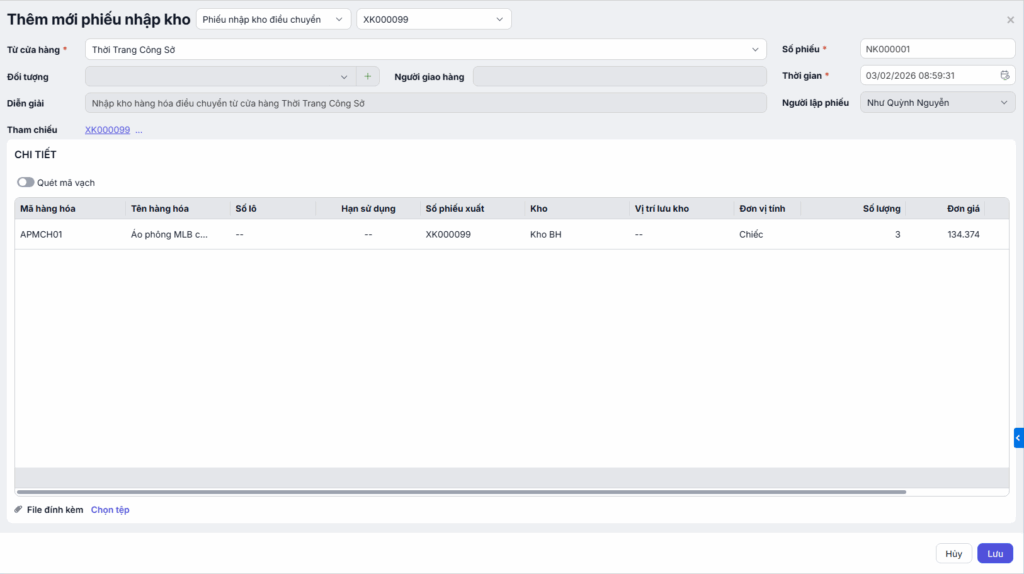Click the green plus icon beside Đối tượng
The image size is (1024, 574).
point(368,76)
